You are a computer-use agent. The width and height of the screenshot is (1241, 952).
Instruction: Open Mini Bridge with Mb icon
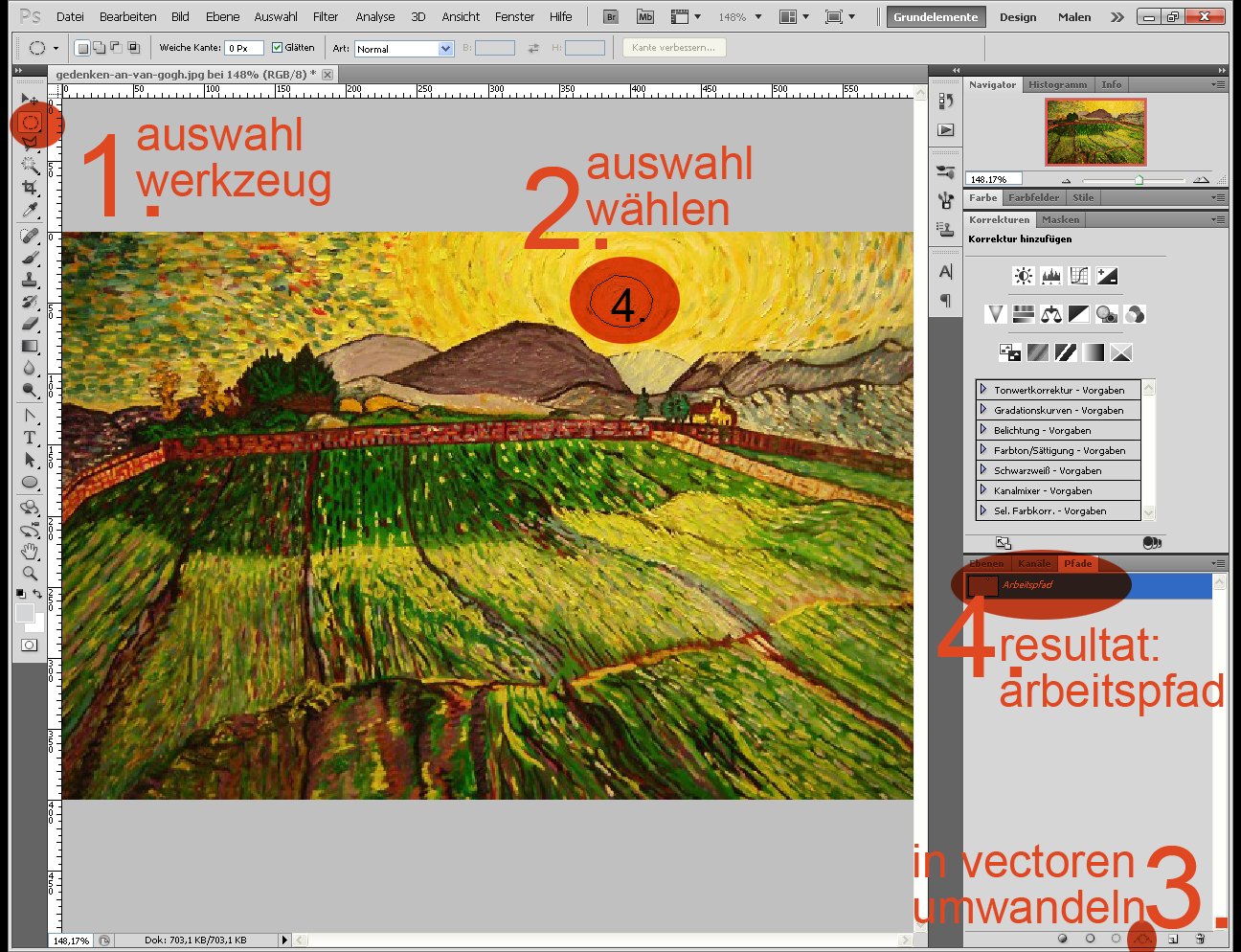[644, 17]
